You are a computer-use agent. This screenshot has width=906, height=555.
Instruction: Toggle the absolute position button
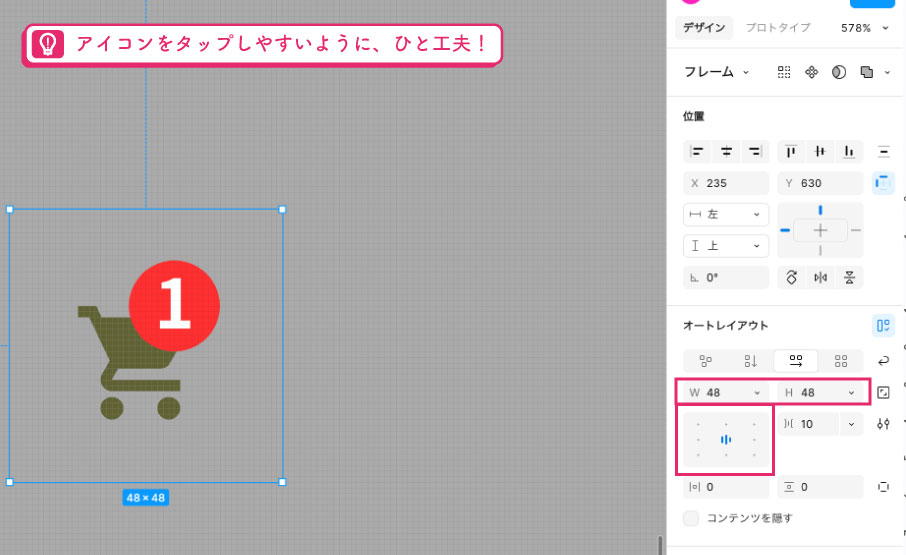click(x=883, y=183)
